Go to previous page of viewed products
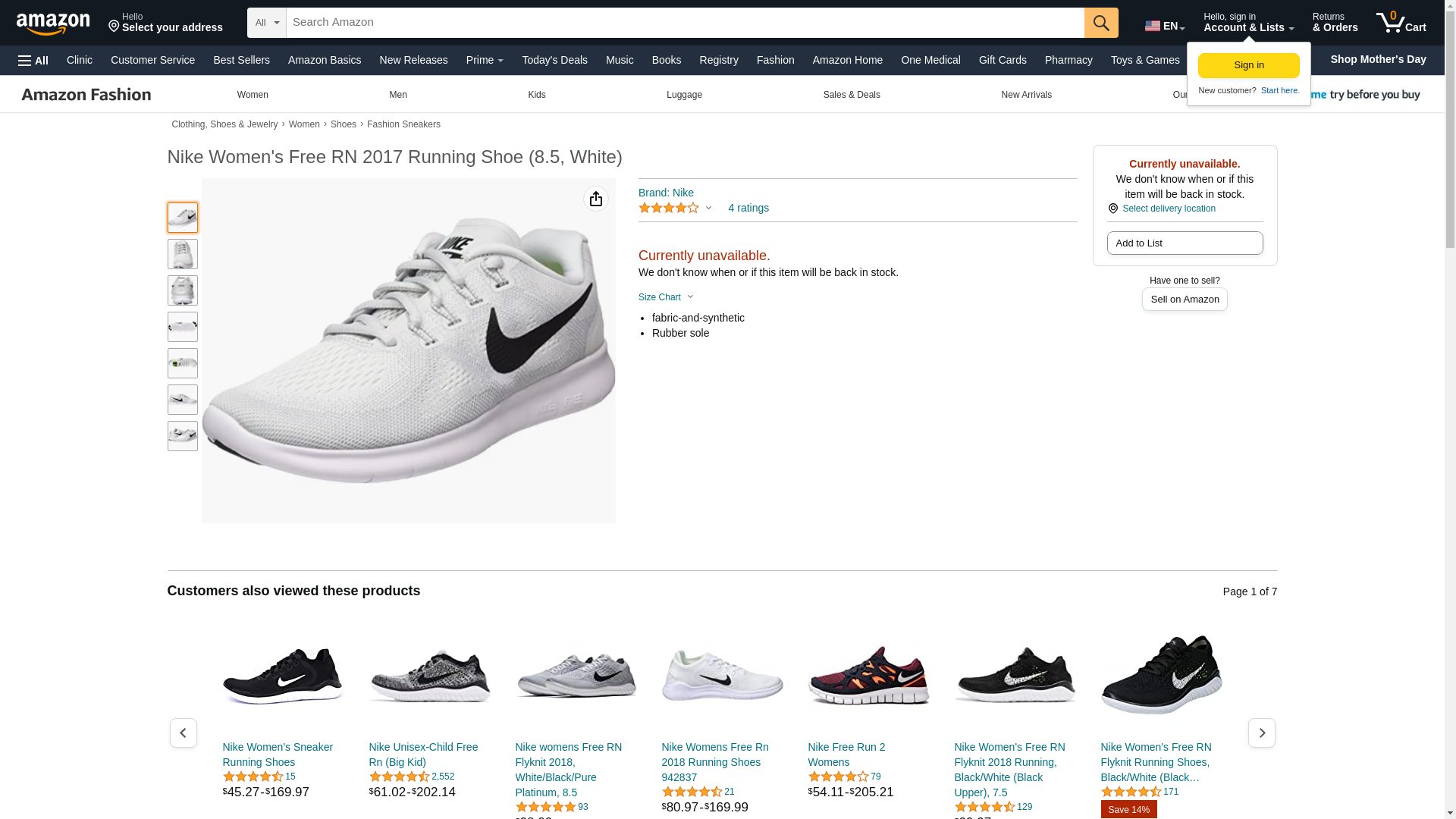The image size is (1456, 819). point(183,733)
